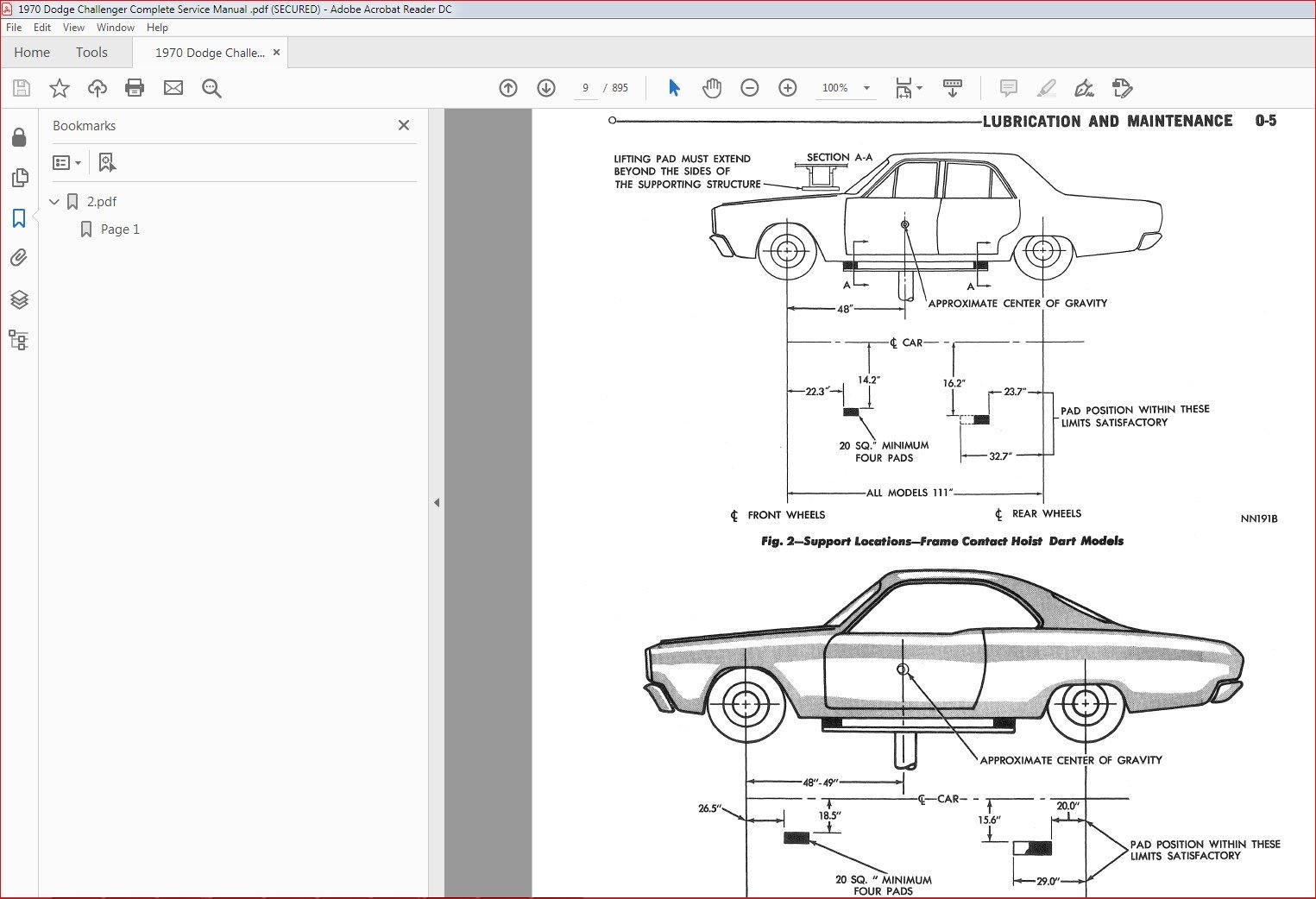The height and width of the screenshot is (899, 1316).
Task: Open the Help menu
Action: click(x=157, y=28)
